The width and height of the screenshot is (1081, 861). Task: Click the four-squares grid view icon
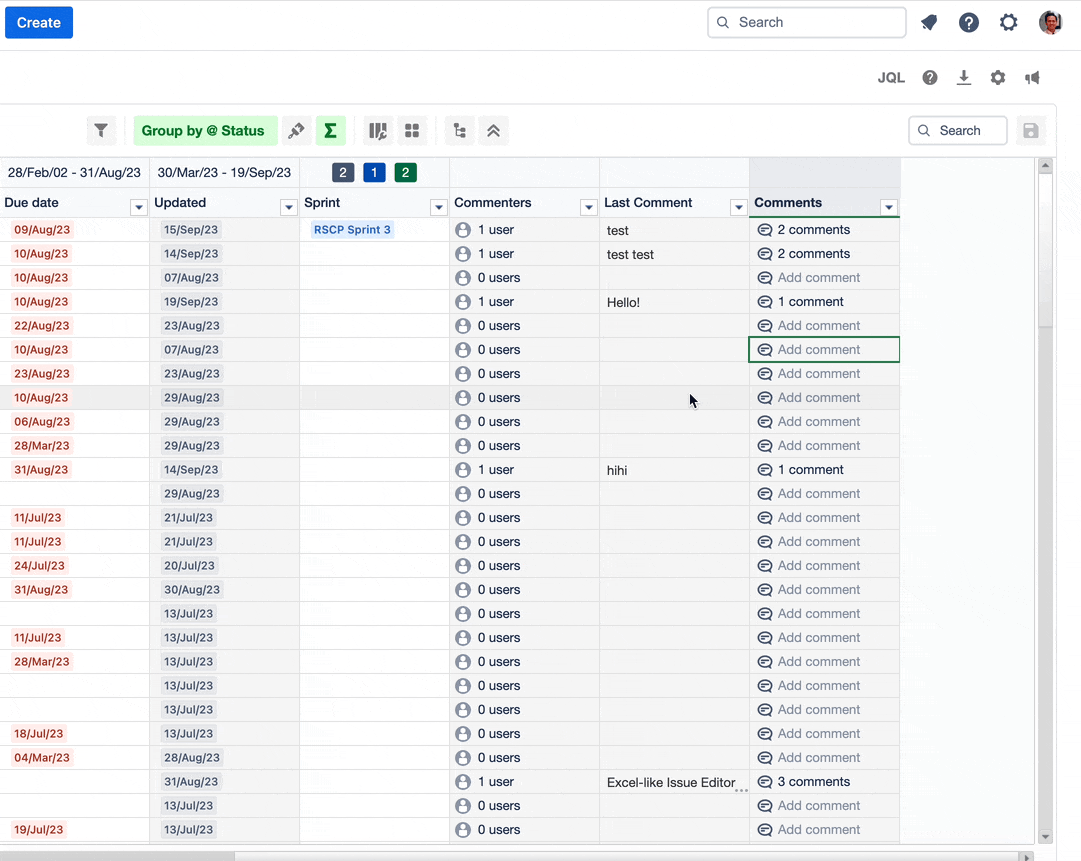(411, 131)
